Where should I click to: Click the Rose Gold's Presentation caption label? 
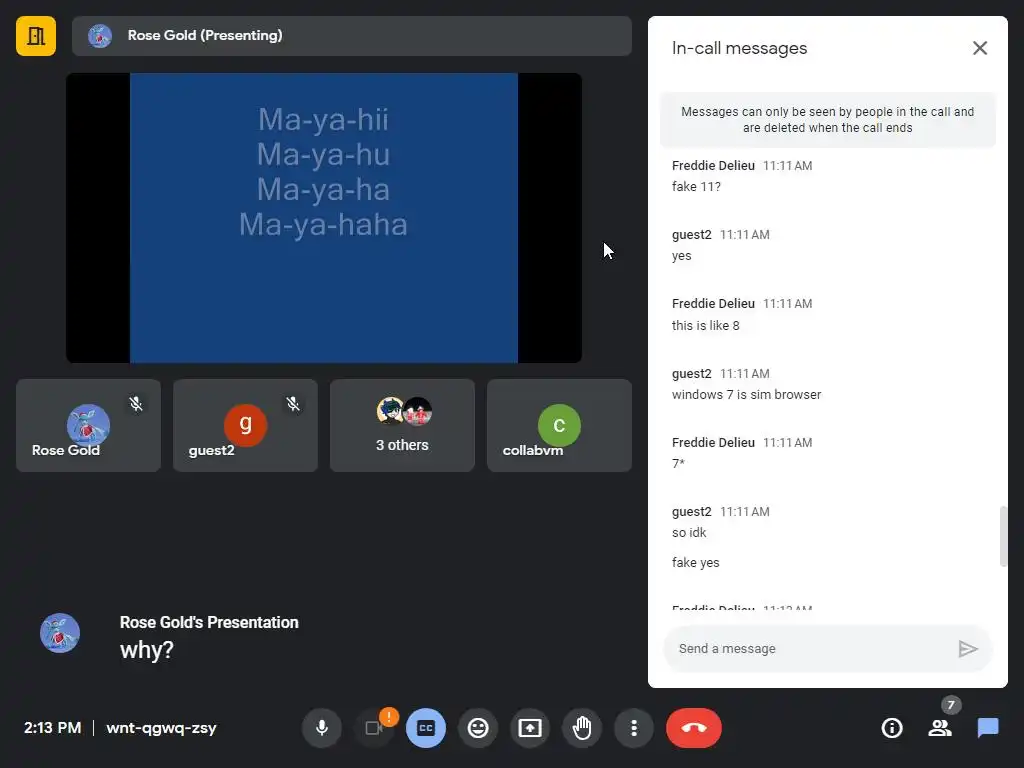click(x=209, y=622)
